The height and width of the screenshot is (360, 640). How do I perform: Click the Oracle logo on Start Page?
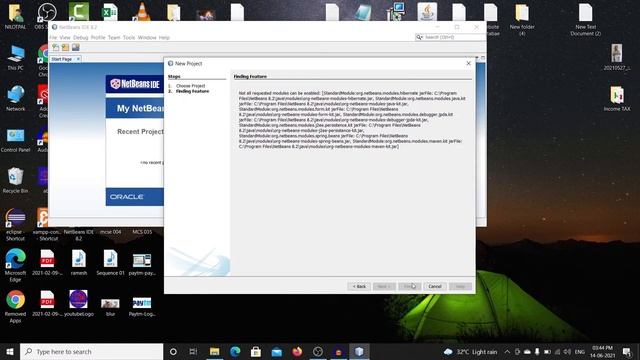[127, 197]
